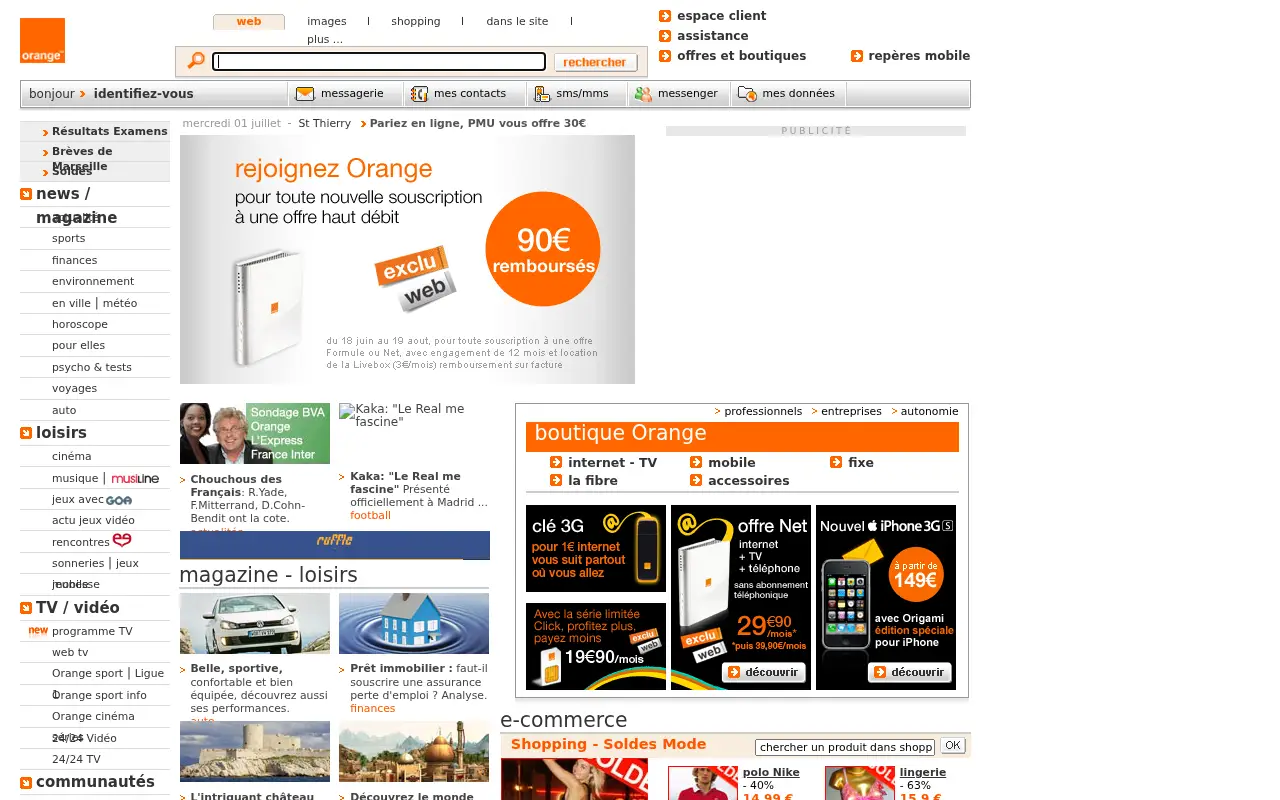Click the clé 3G ad thumbnail
Viewport: 1280px width, 800px height.
coord(596,549)
